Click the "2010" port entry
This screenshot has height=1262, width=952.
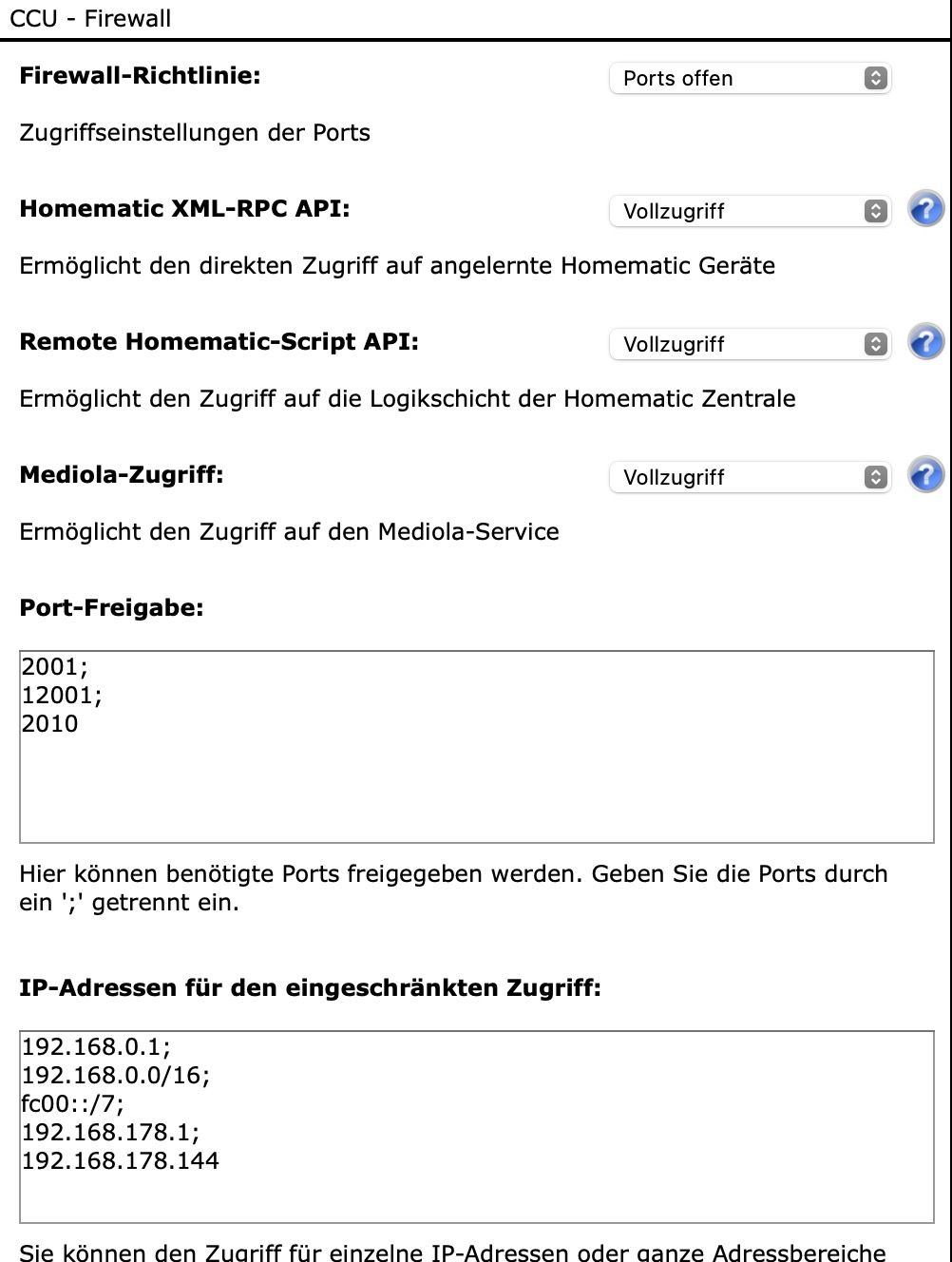point(50,724)
